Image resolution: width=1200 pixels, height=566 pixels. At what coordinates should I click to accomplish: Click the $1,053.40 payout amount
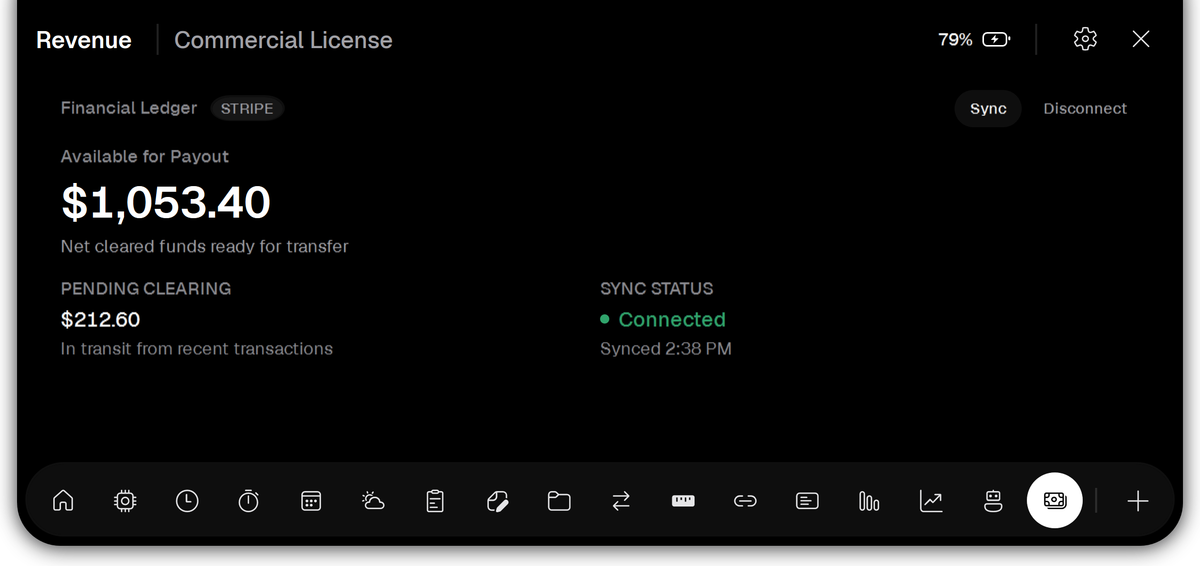coord(166,202)
